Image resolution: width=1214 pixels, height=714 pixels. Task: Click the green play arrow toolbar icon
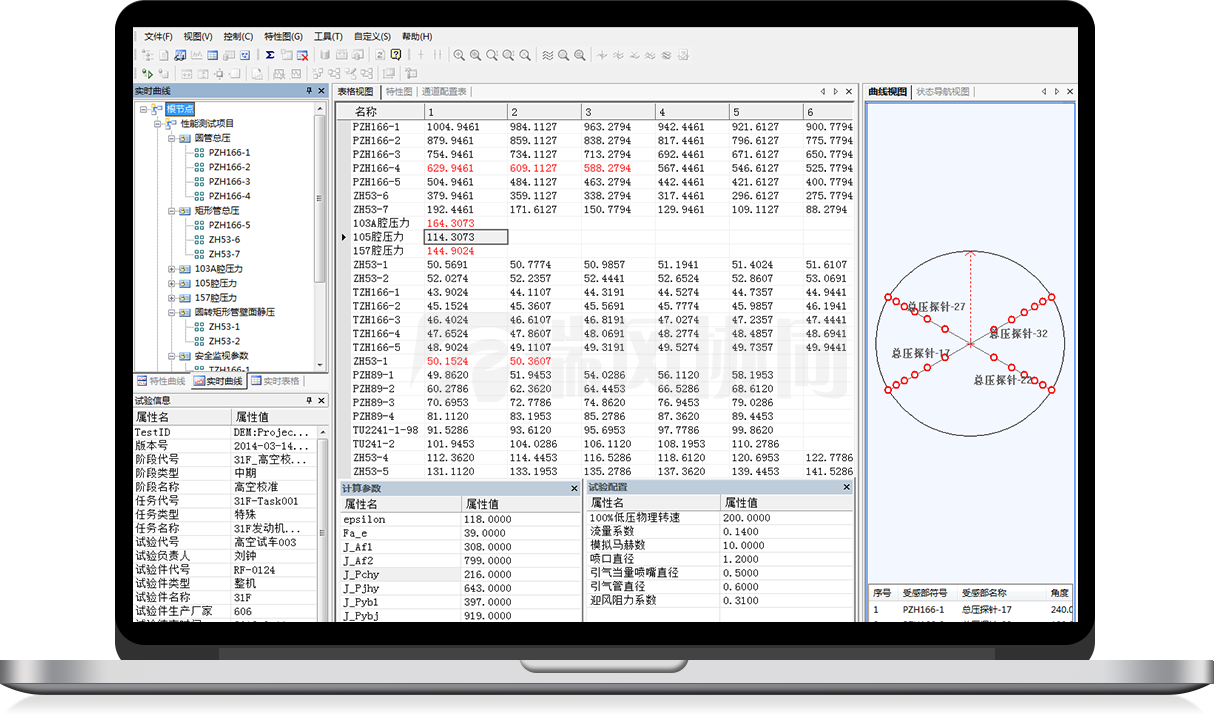point(148,73)
